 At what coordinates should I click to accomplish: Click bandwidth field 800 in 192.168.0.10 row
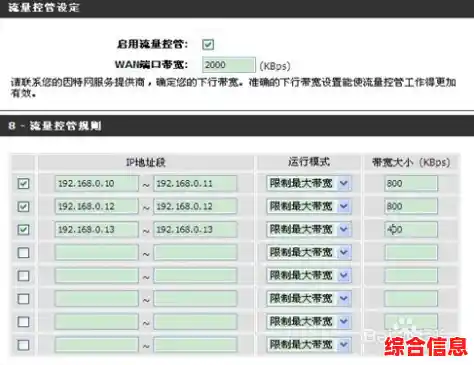pos(411,183)
